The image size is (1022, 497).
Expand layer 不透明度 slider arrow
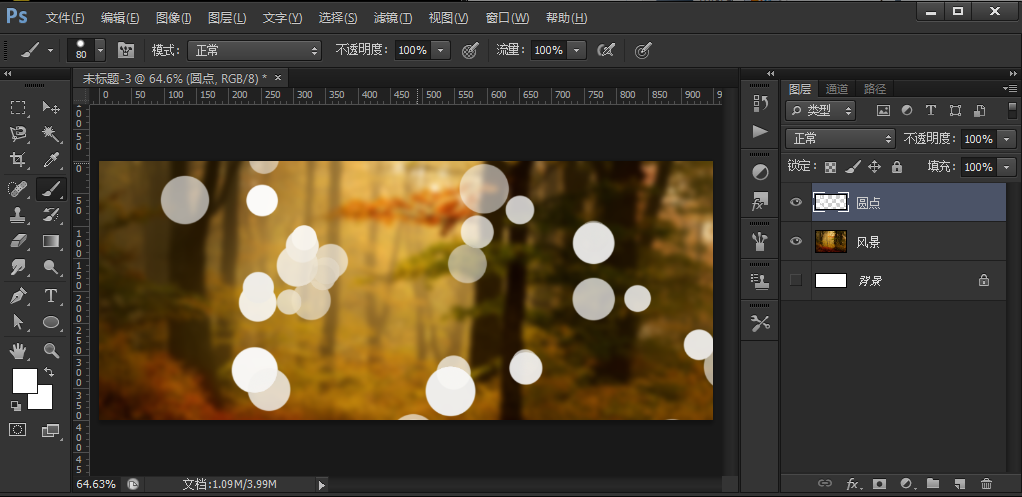tap(1007, 139)
